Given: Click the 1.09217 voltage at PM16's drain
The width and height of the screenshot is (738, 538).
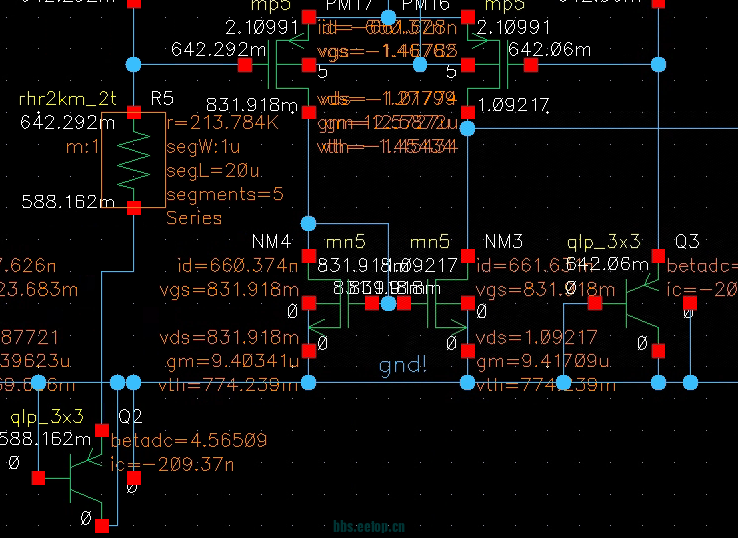Looking at the screenshot, I should pyautogui.click(x=513, y=104).
